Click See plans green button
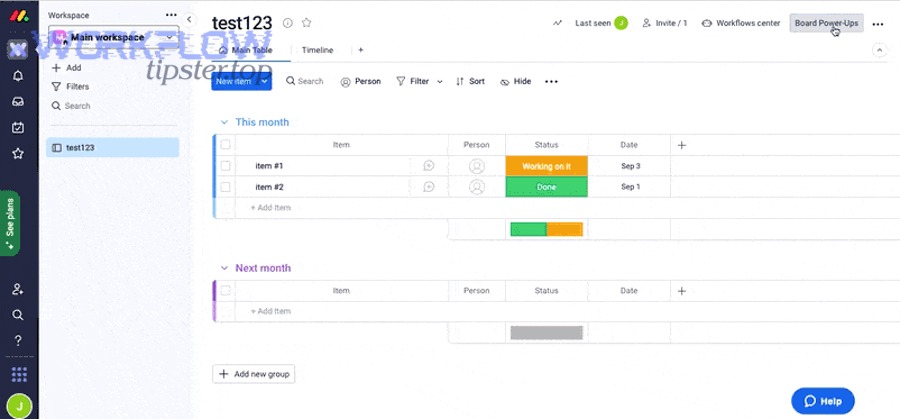The width and height of the screenshot is (900, 419). pyautogui.click(x=10, y=223)
